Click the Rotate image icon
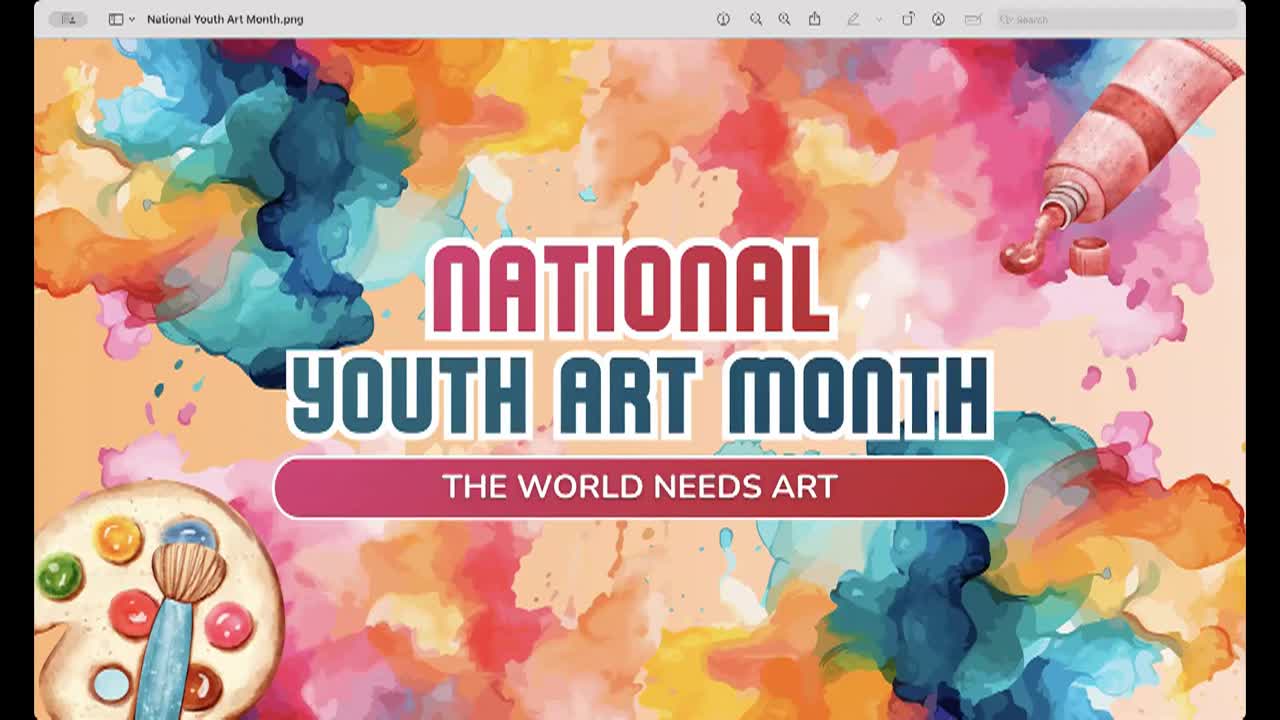 pyautogui.click(x=908, y=19)
